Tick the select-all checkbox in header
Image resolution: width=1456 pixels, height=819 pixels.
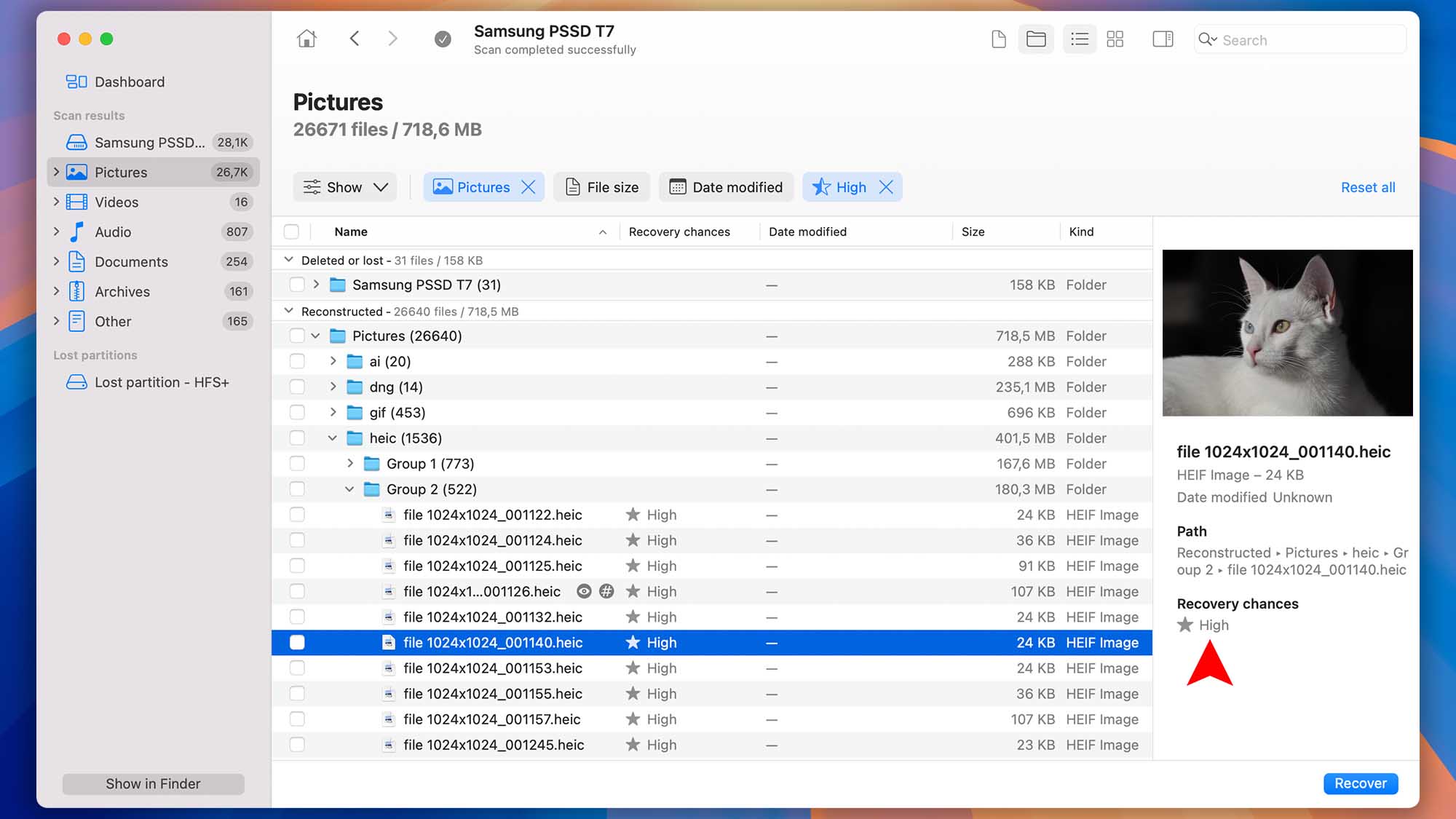pos(292,232)
